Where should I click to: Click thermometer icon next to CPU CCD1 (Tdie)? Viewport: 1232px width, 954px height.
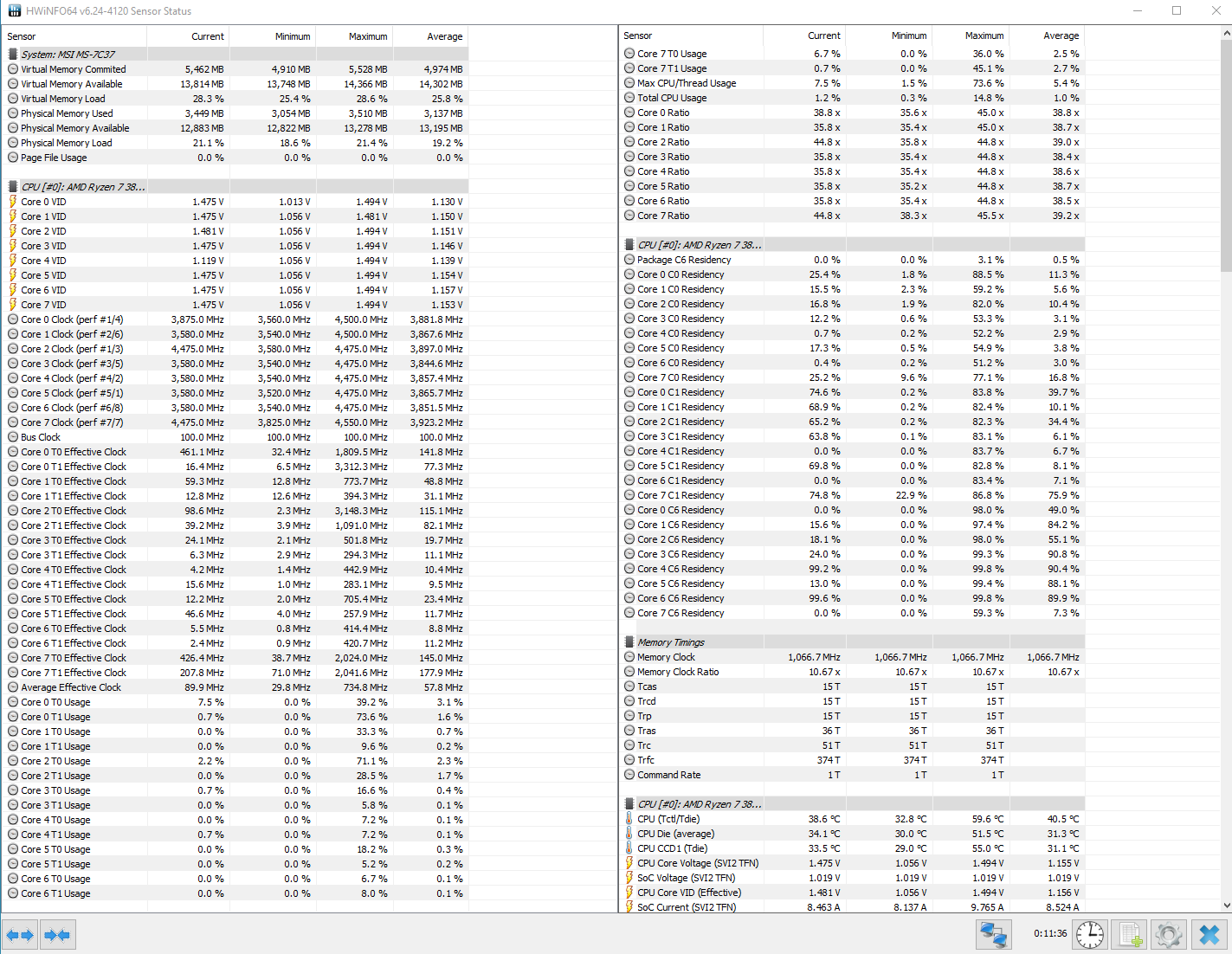629,848
